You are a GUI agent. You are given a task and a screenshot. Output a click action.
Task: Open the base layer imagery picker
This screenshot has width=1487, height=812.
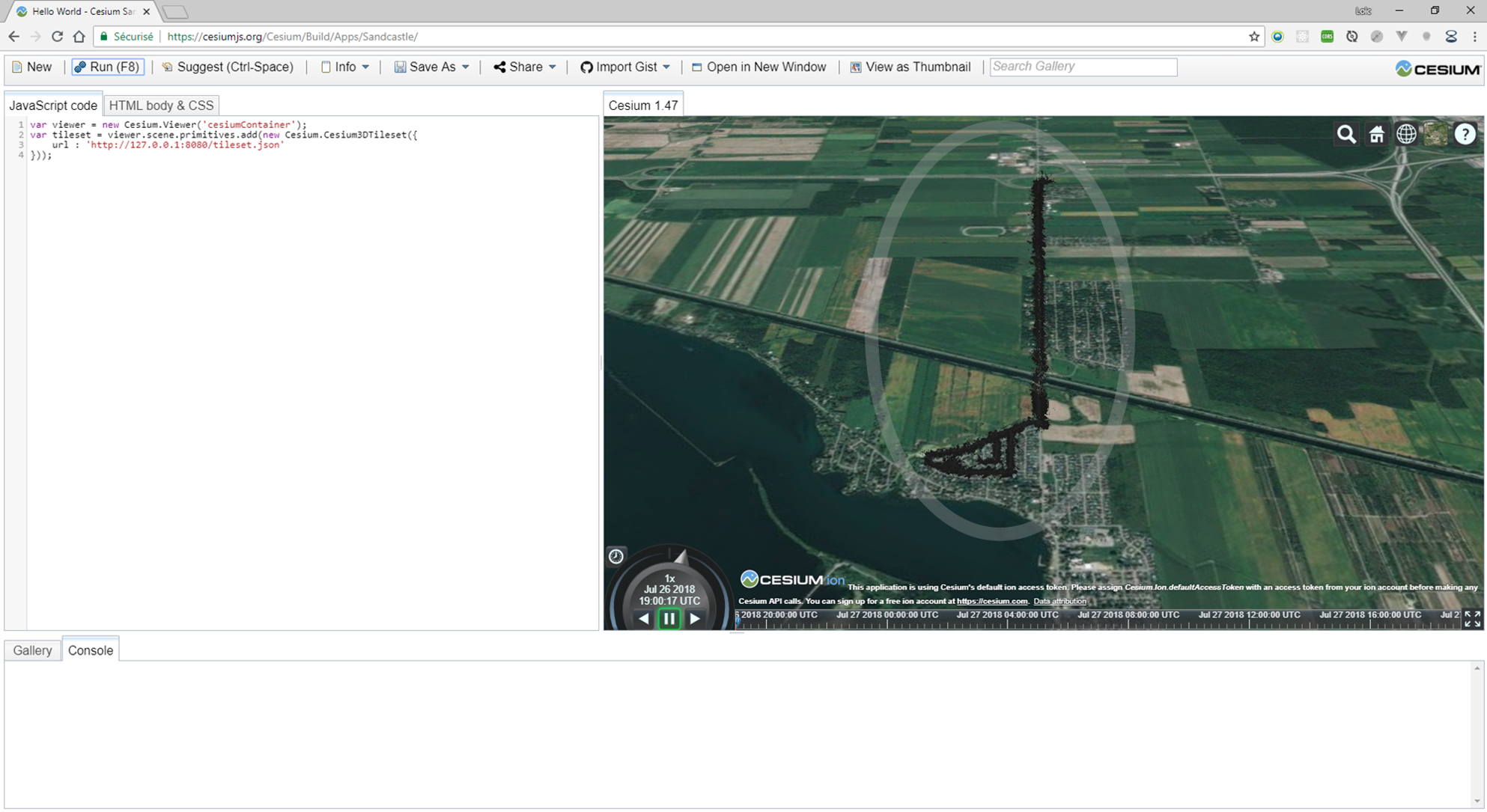click(1435, 135)
